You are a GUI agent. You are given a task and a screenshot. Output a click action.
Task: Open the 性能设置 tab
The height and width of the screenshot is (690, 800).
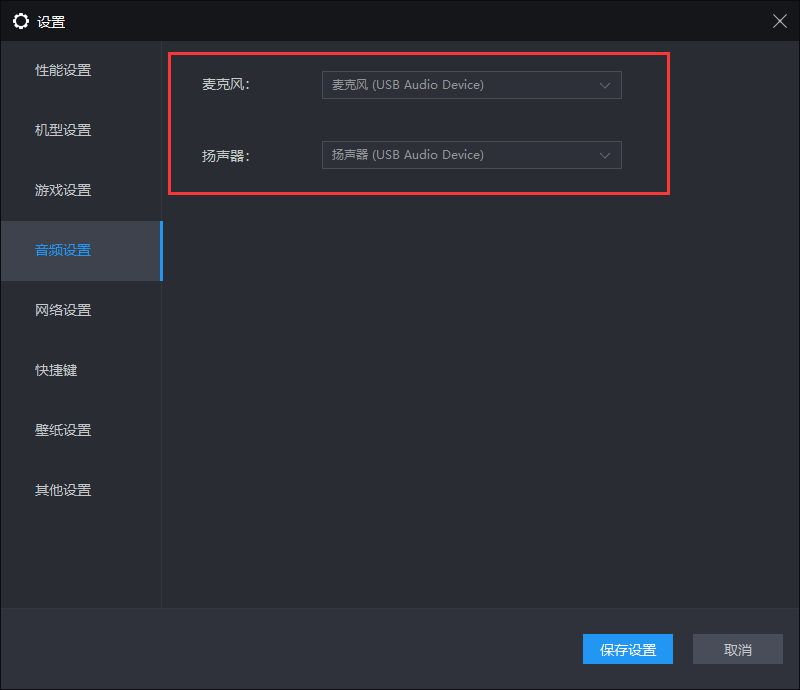[63, 70]
